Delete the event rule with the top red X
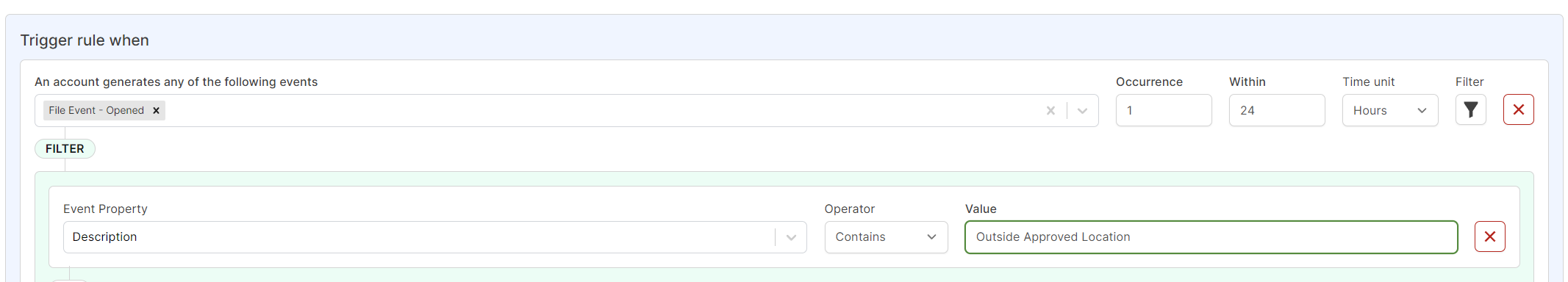Screen dimensions: 1568x282 tap(1518, 110)
